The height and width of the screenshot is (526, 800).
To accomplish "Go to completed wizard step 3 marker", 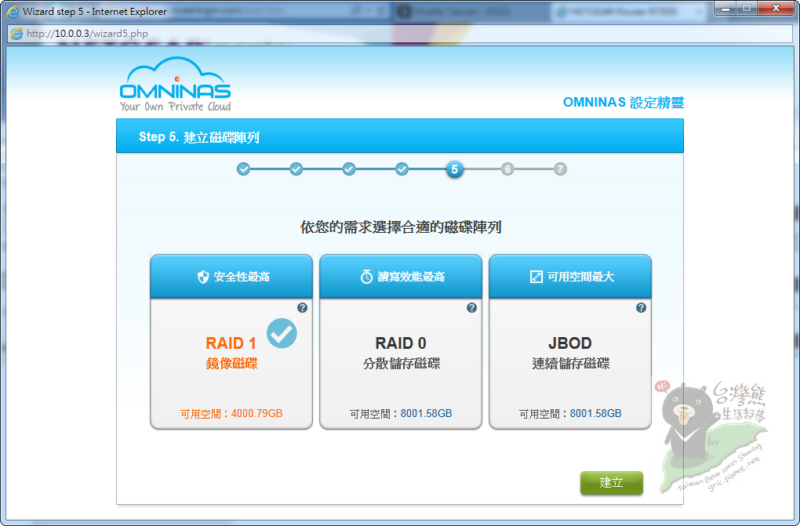I will (x=349, y=169).
